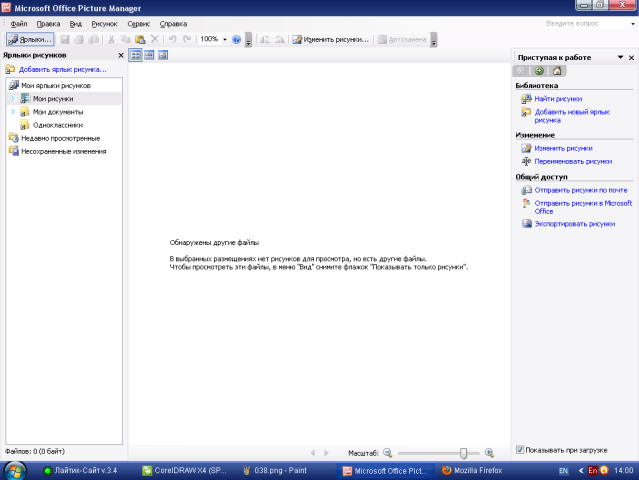Select Недавно просмотренные item
The height and width of the screenshot is (480, 639).
point(60,139)
